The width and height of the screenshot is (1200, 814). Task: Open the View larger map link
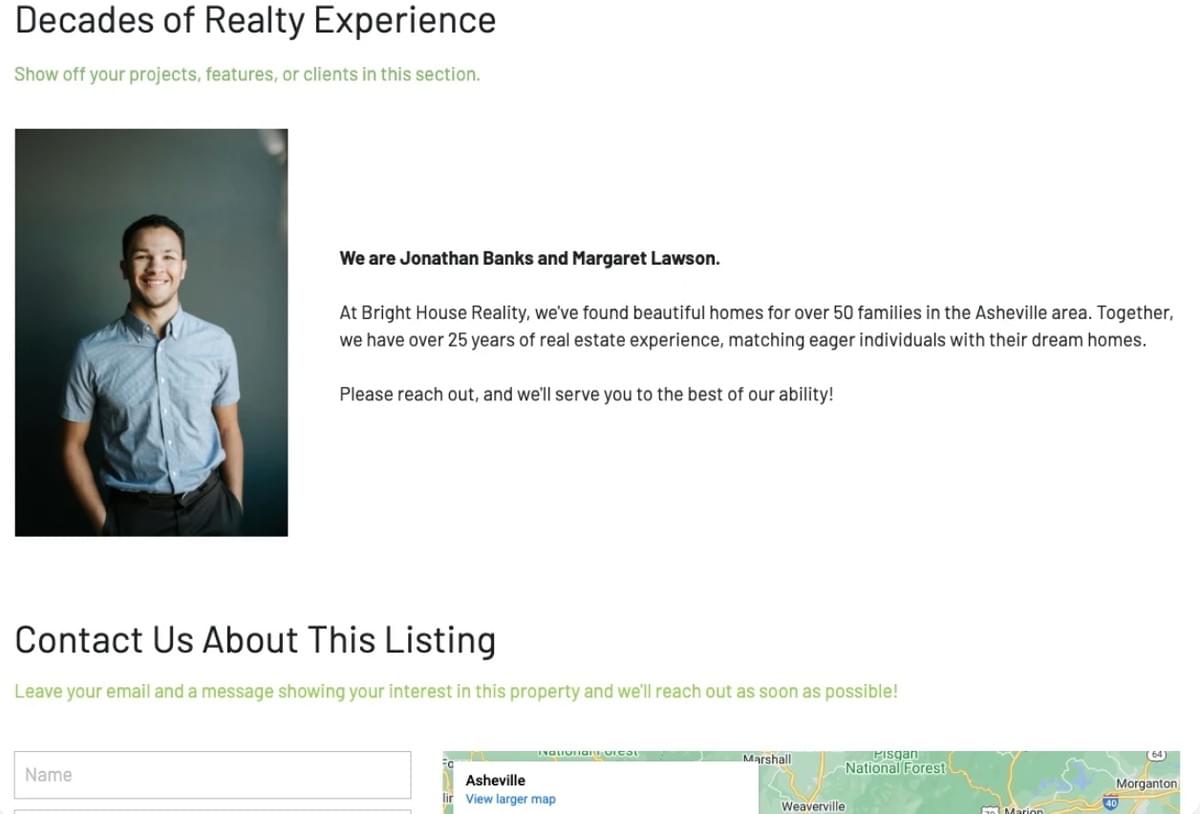tap(510, 799)
